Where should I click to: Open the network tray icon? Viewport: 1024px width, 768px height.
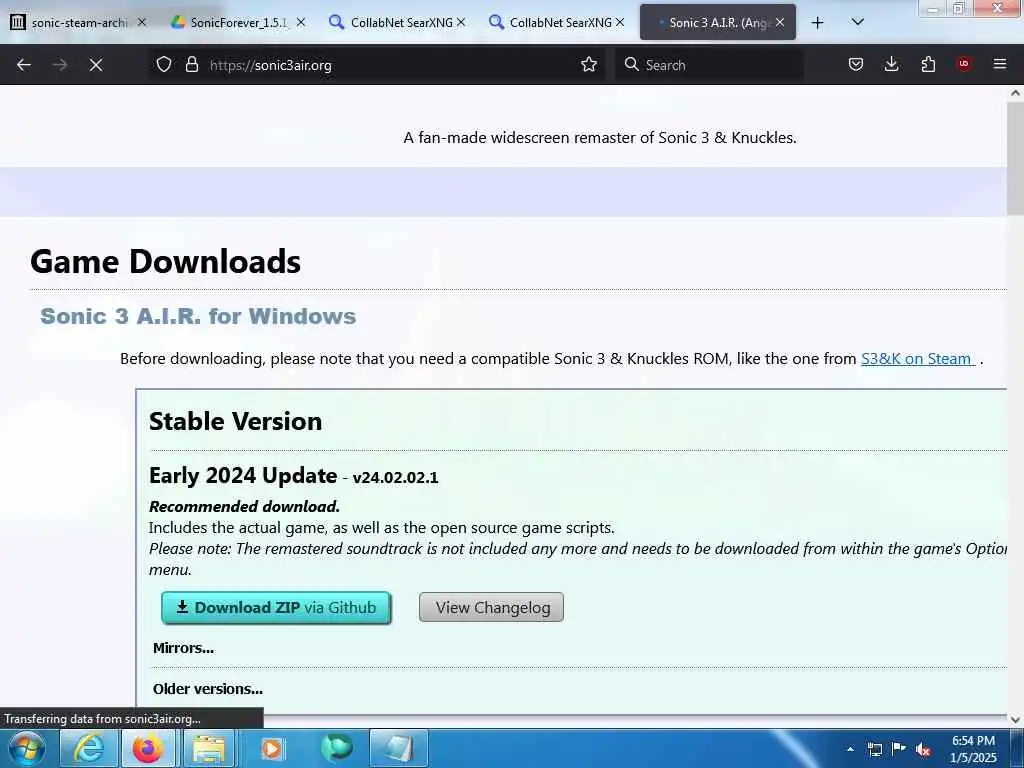coord(874,749)
